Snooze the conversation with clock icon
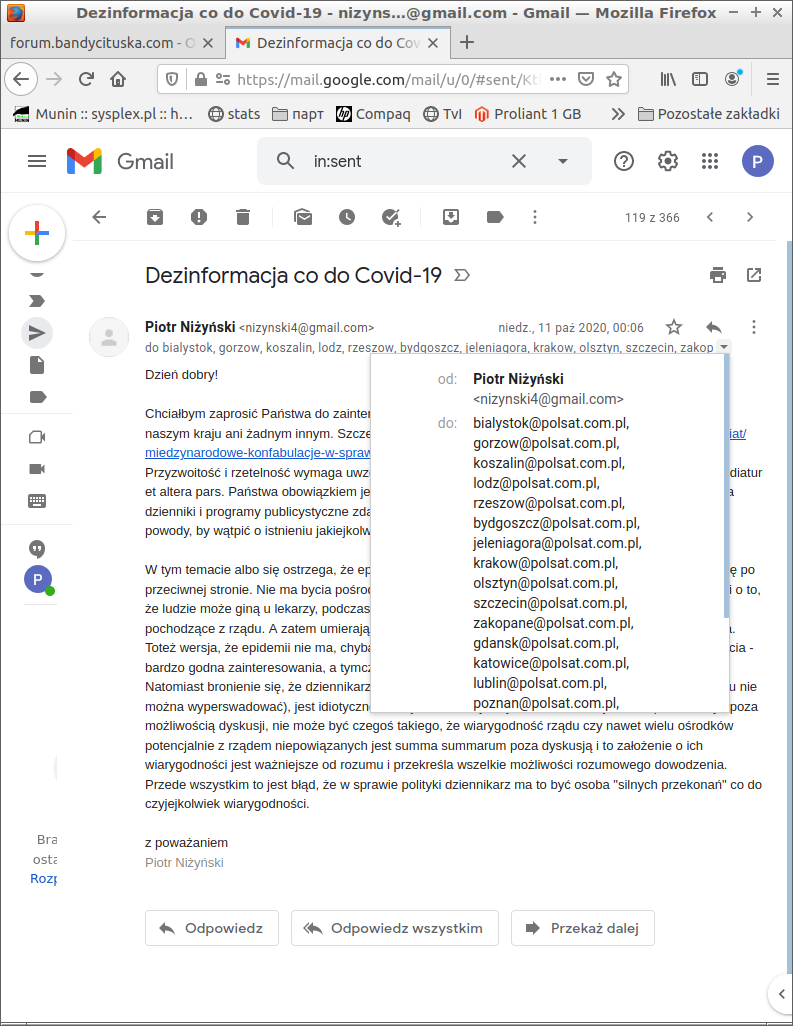 click(x=347, y=217)
